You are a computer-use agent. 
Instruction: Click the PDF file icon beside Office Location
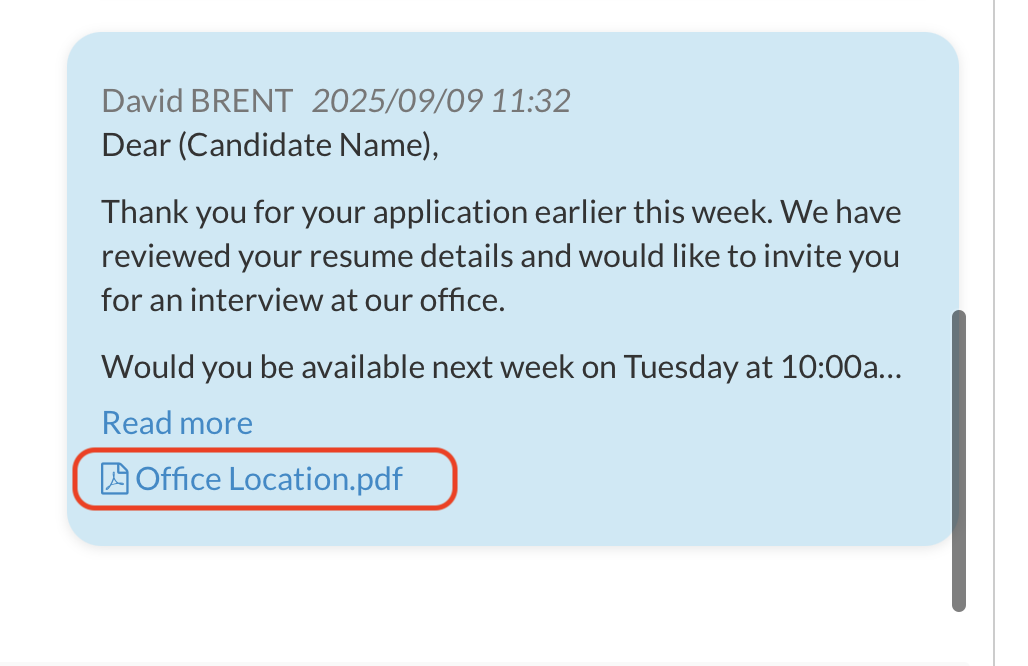(116, 480)
